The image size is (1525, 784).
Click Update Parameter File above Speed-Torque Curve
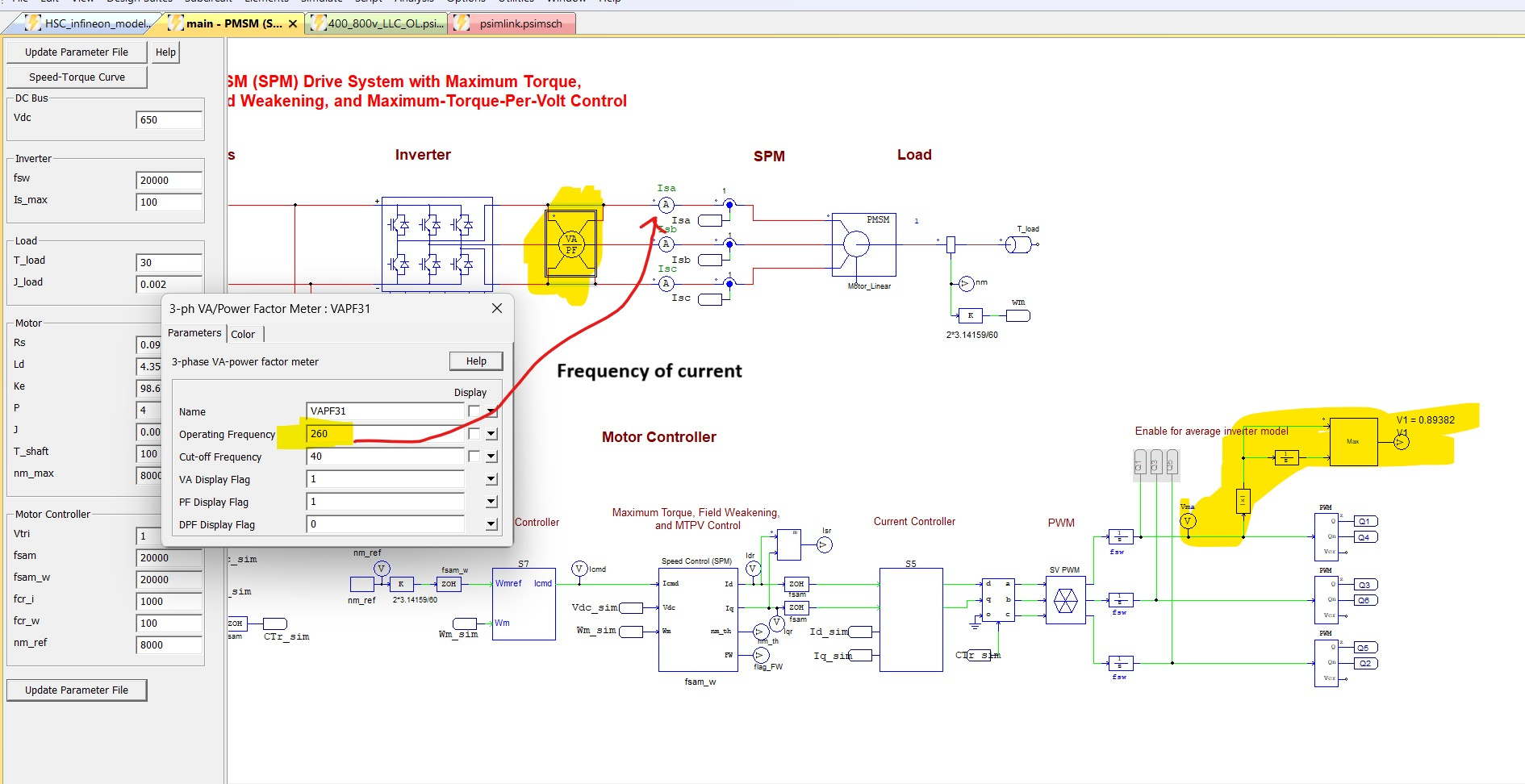pyautogui.click(x=77, y=52)
